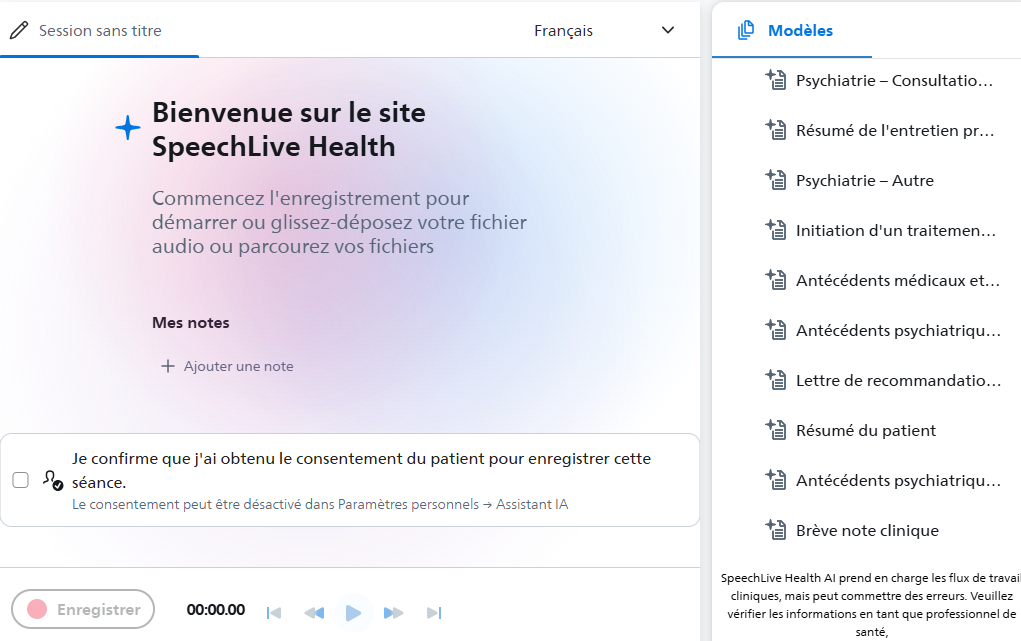Click the Modèles documents icon
The width and height of the screenshot is (1021, 641).
pyautogui.click(x=746, y=31)
